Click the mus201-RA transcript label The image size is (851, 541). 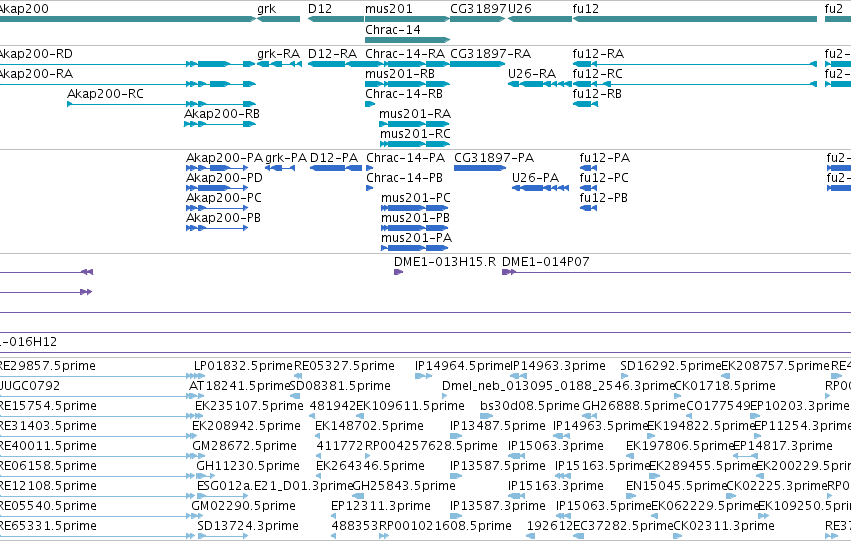coord(415,114)
